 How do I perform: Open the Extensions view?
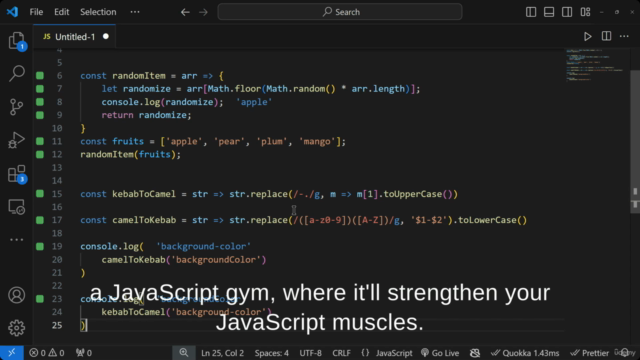point(17,174)
